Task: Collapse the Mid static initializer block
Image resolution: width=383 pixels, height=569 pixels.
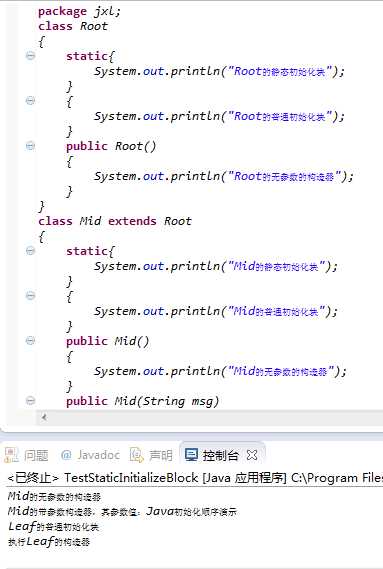Action: coord(30,250)
